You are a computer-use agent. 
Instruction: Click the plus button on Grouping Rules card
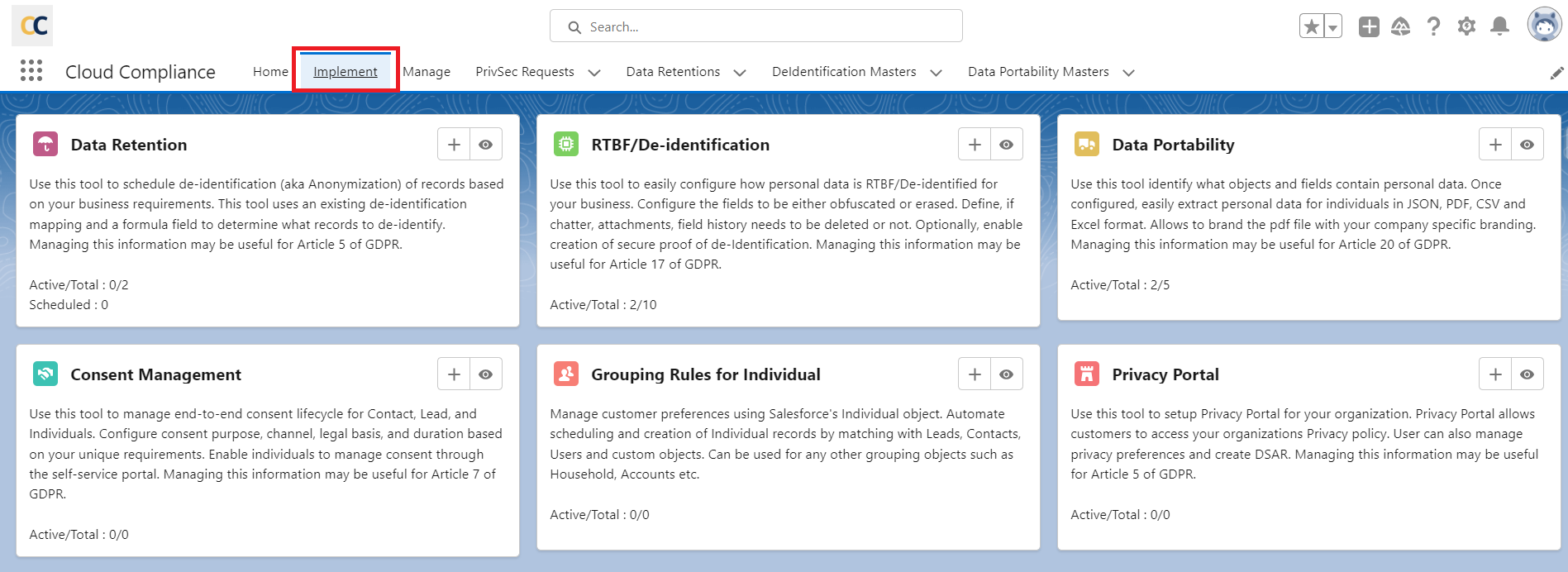975,374
